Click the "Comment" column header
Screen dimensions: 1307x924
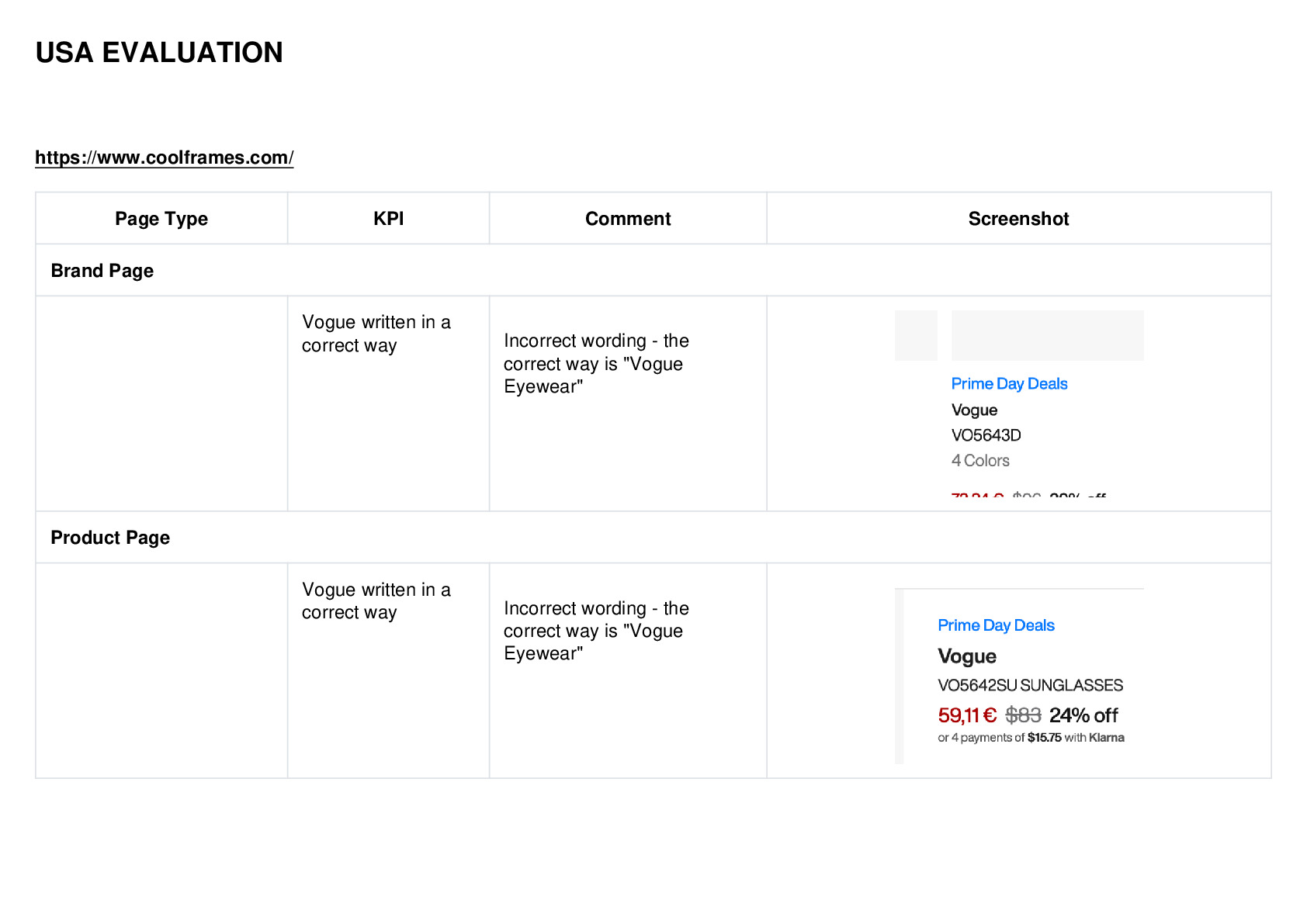(628, 219)
